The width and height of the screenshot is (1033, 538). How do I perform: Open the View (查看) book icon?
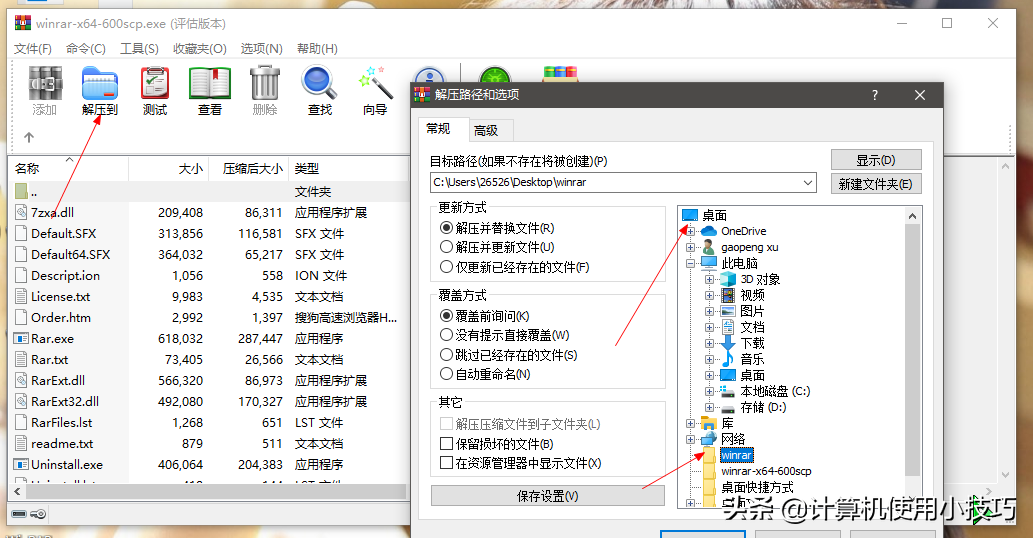click(x=210, y=90)
